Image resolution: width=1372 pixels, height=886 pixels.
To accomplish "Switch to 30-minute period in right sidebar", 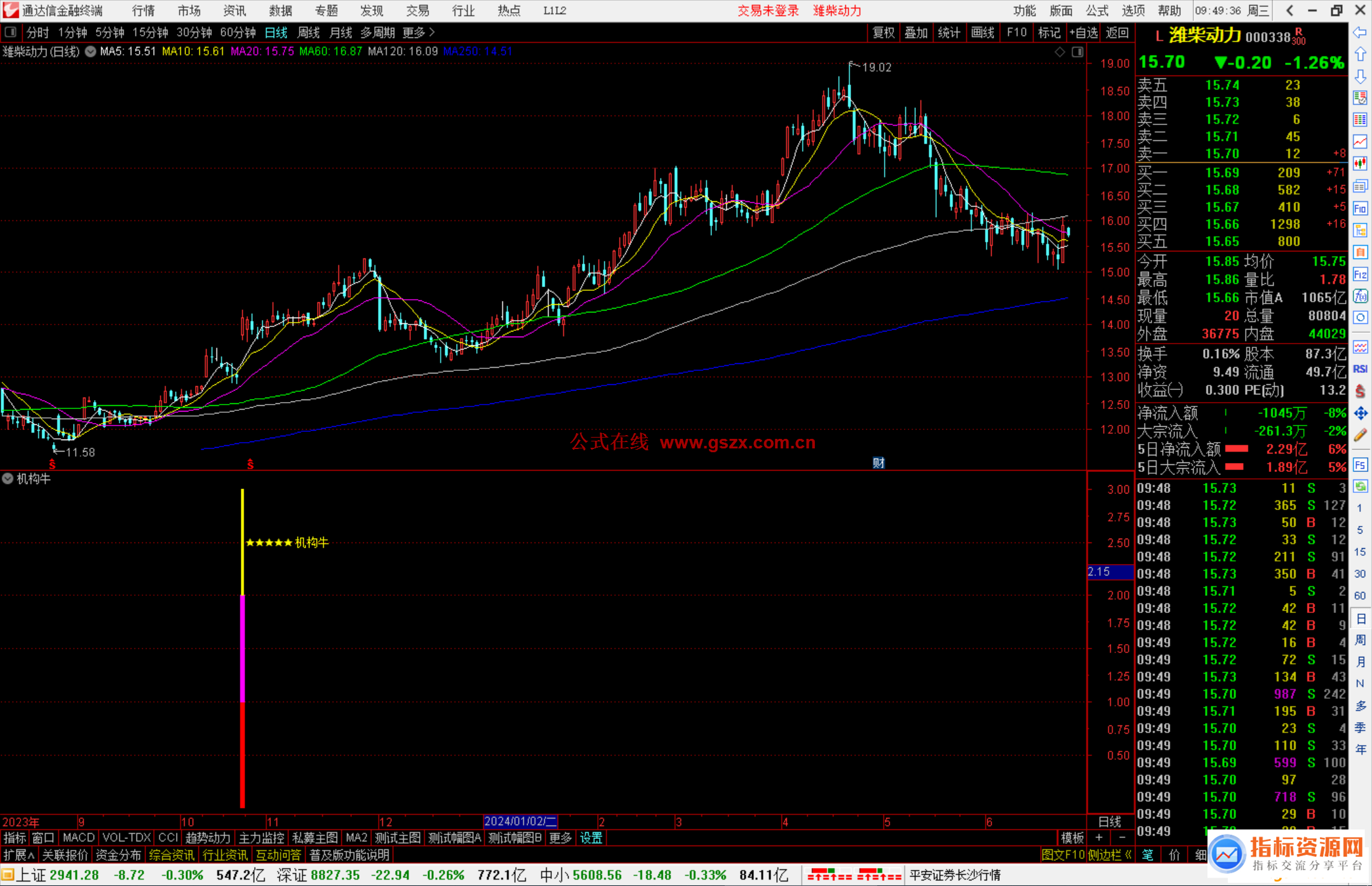I will tap(1359, 574).
